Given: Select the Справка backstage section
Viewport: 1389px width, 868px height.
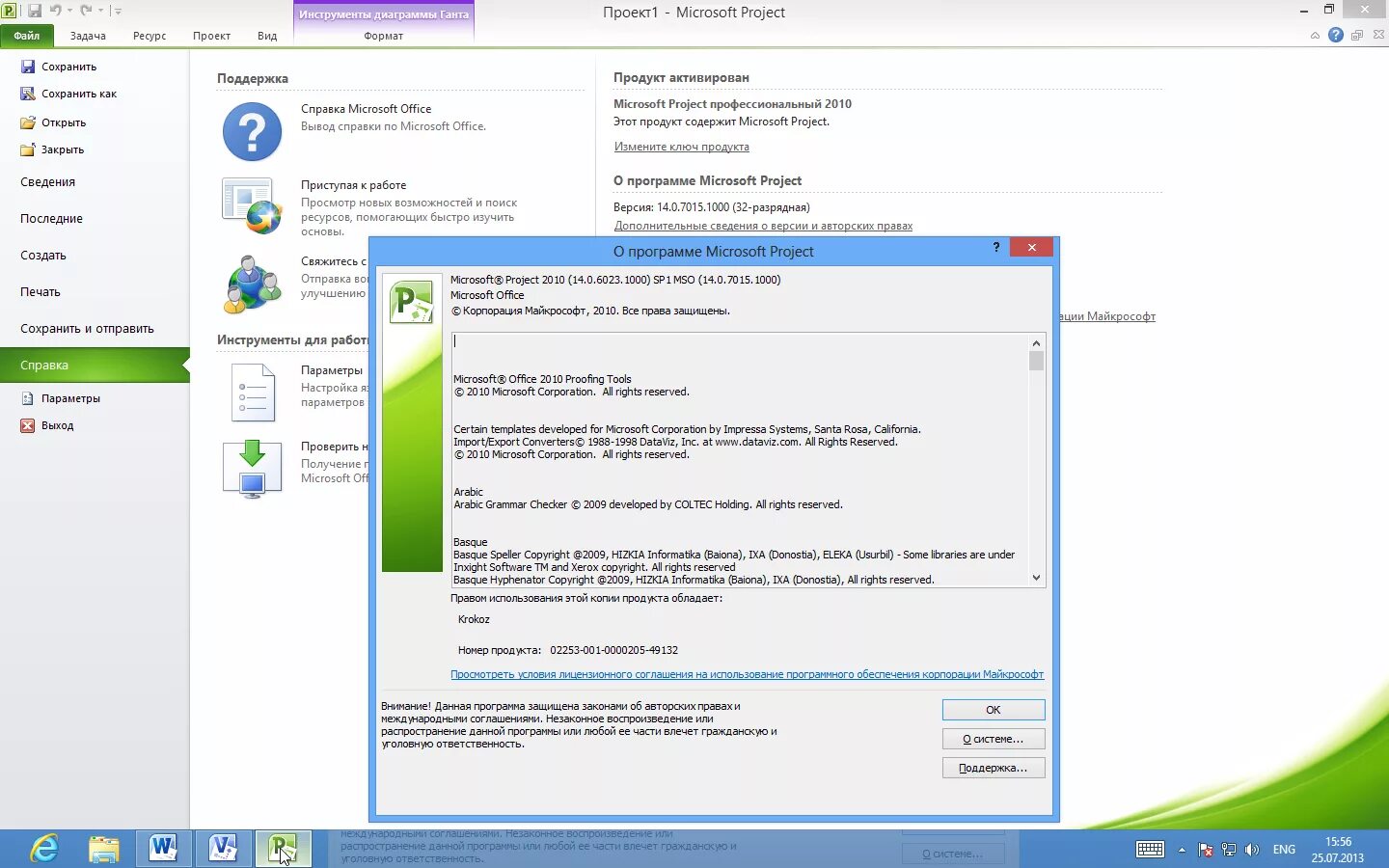Looking at the screenshot, I should coord(95,366).
